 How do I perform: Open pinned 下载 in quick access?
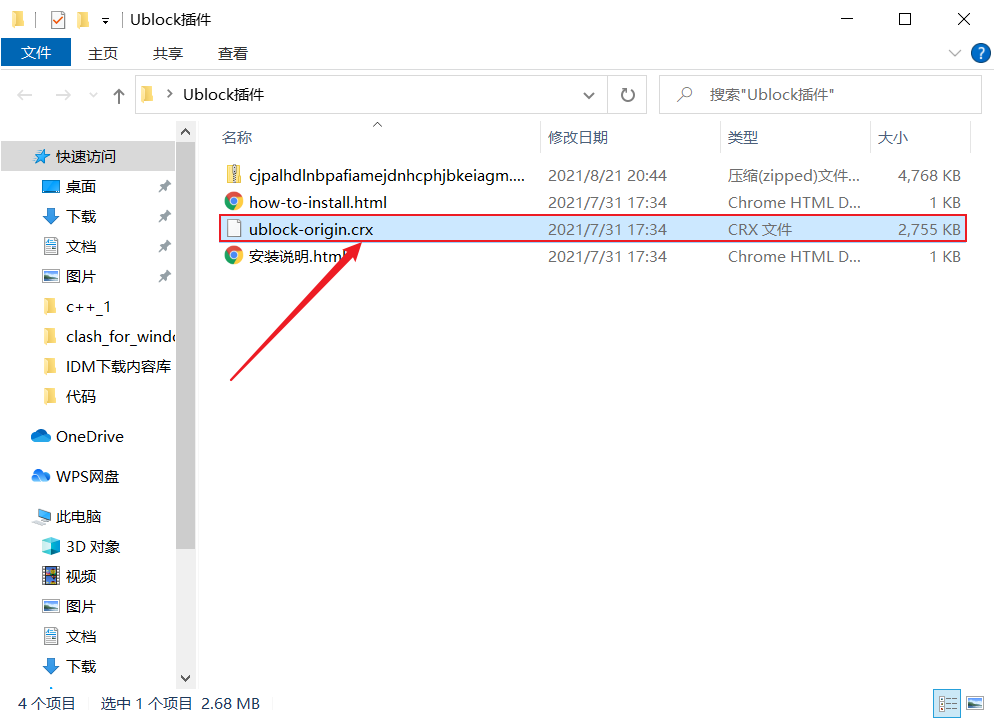tap(81, 216)
